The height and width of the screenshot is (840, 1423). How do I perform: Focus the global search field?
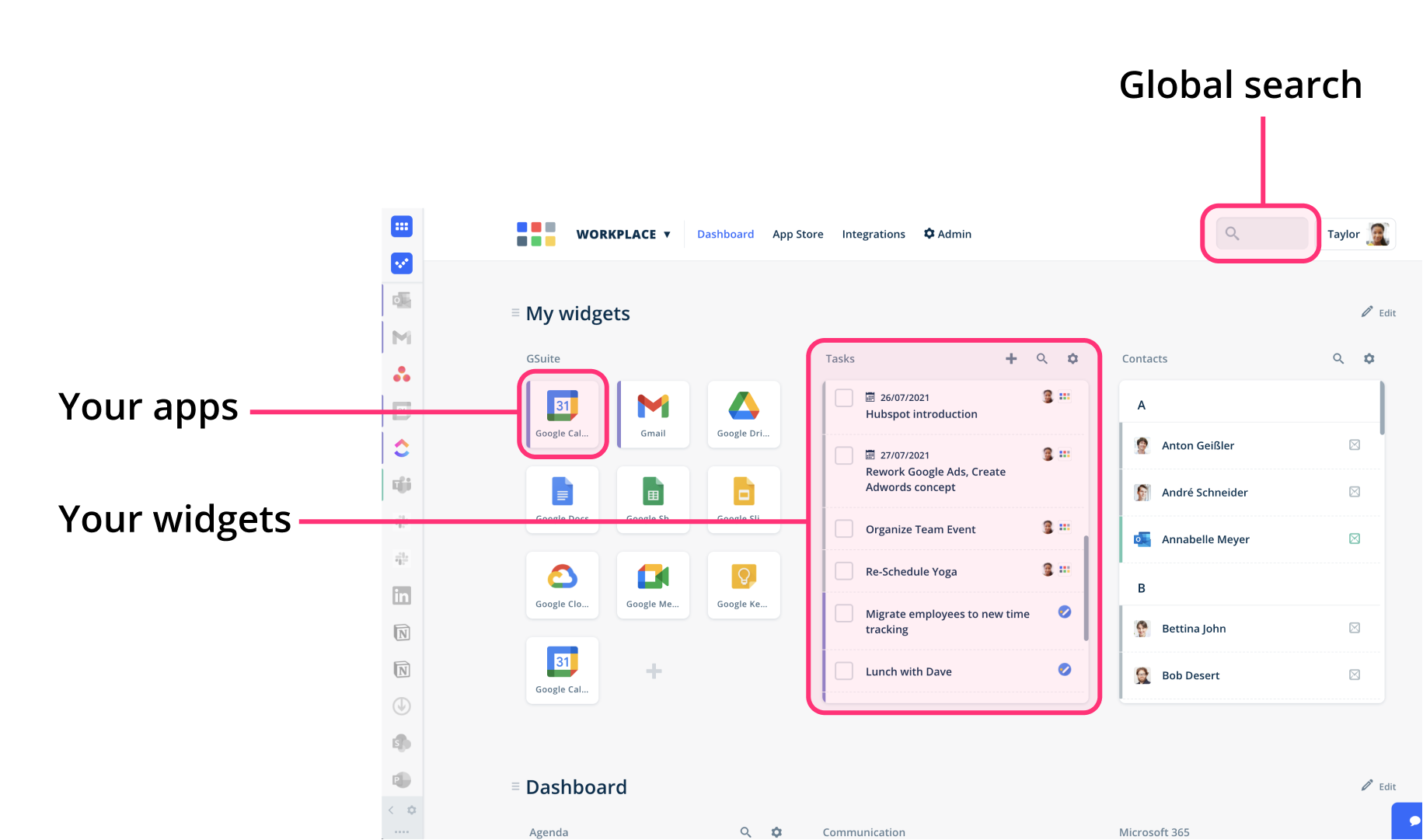click(x=1262, y=233)
